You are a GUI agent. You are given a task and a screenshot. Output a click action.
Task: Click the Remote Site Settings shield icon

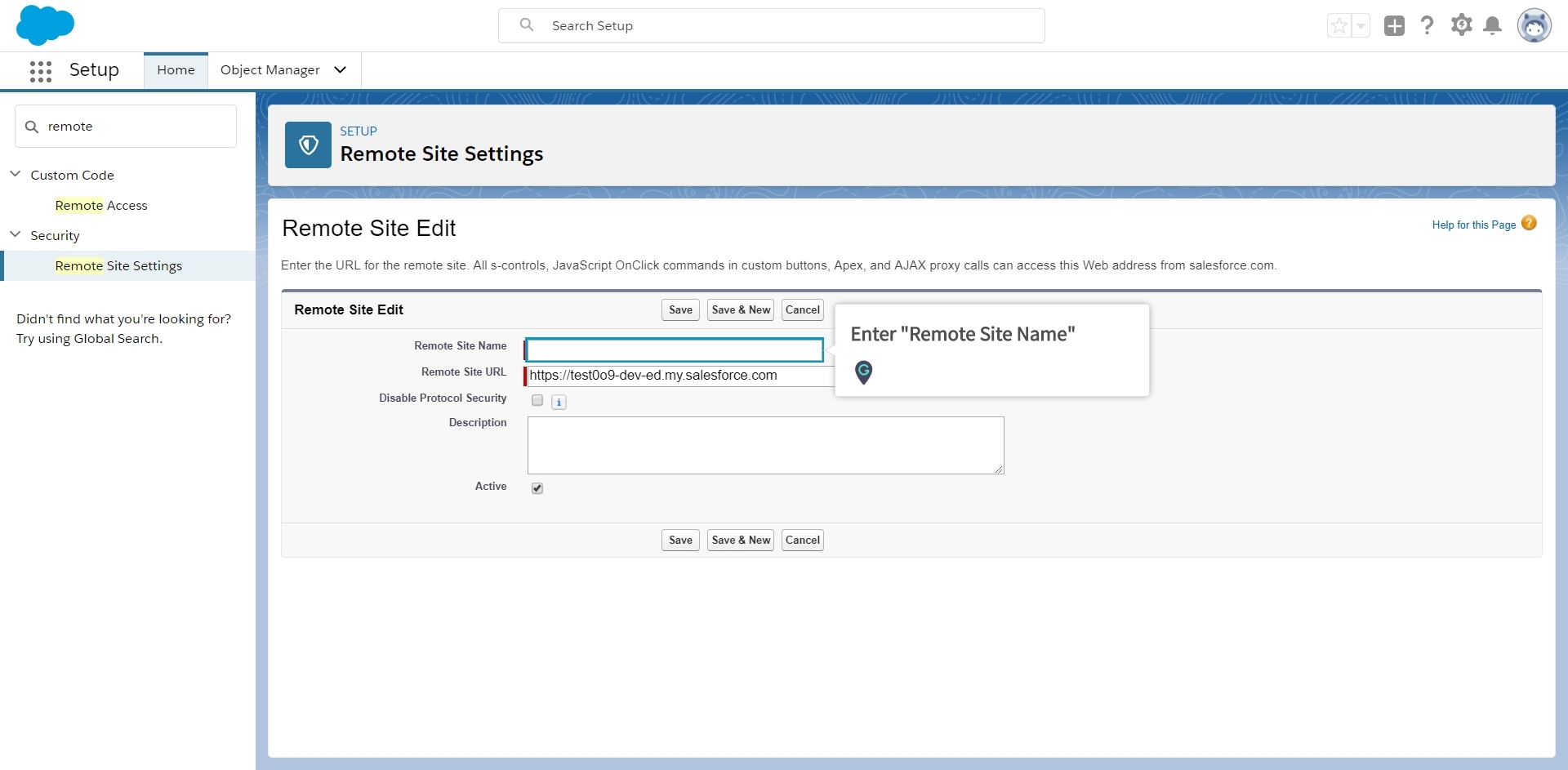pos(308,145)
